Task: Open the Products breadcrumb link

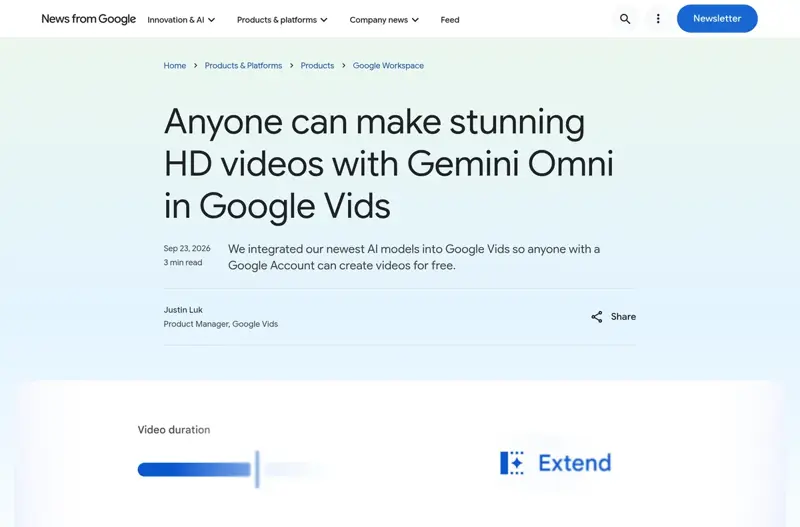Action: pyautogui.click(x=317, y=65)
